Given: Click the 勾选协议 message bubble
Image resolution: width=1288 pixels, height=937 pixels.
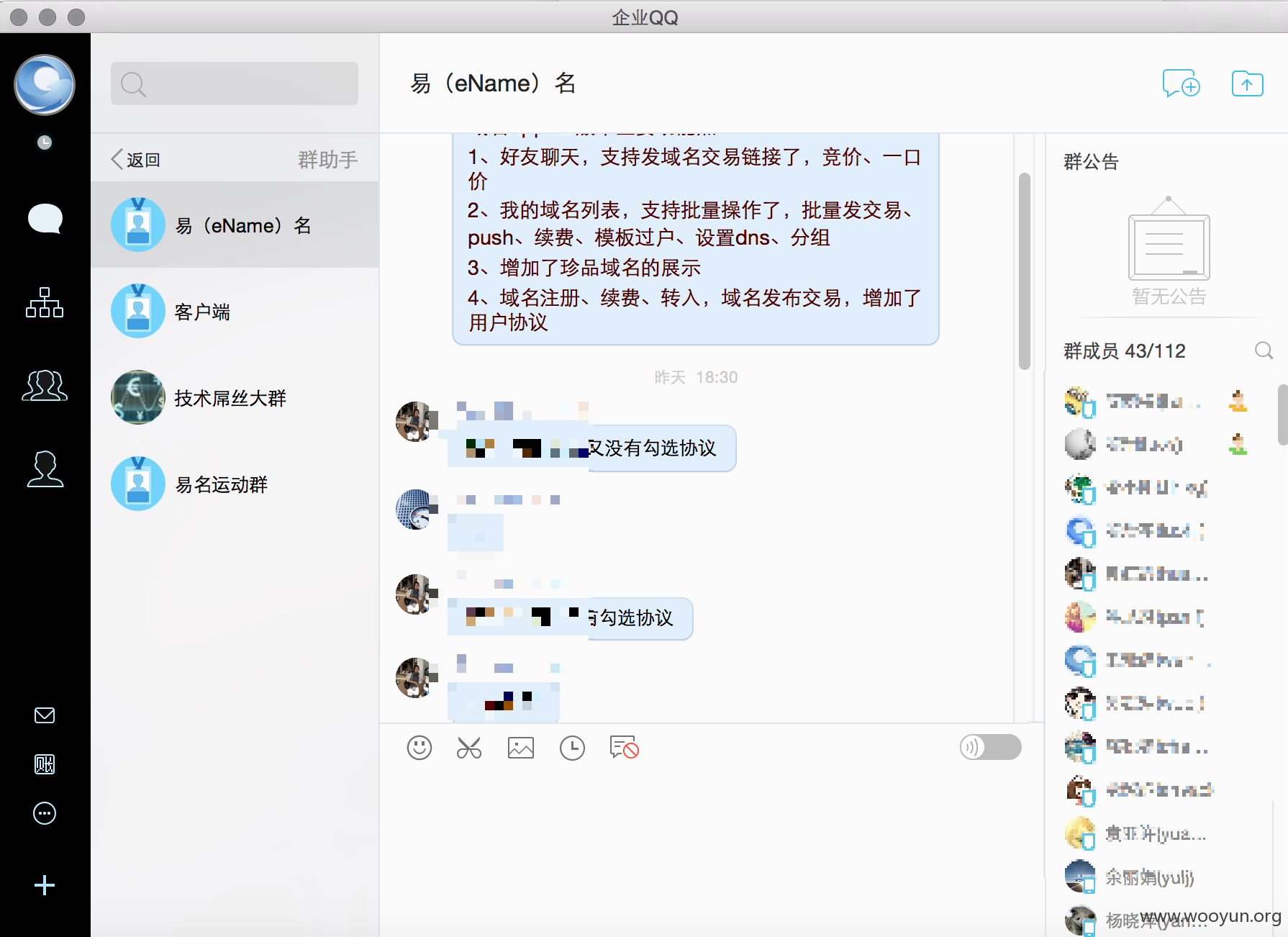Looking at the screenshot, I should 570,618.
